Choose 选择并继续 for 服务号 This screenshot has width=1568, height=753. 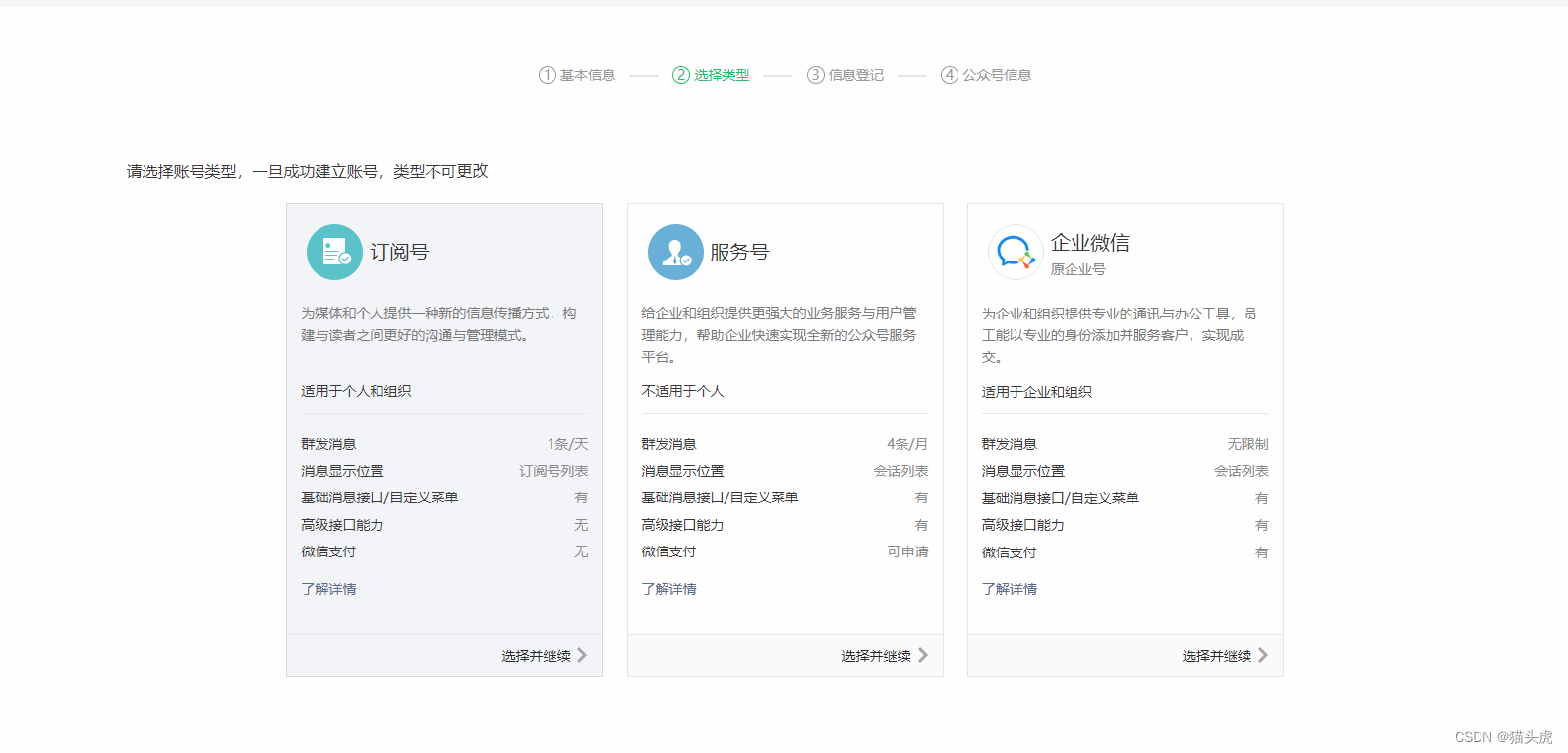[x=876, y=656]
